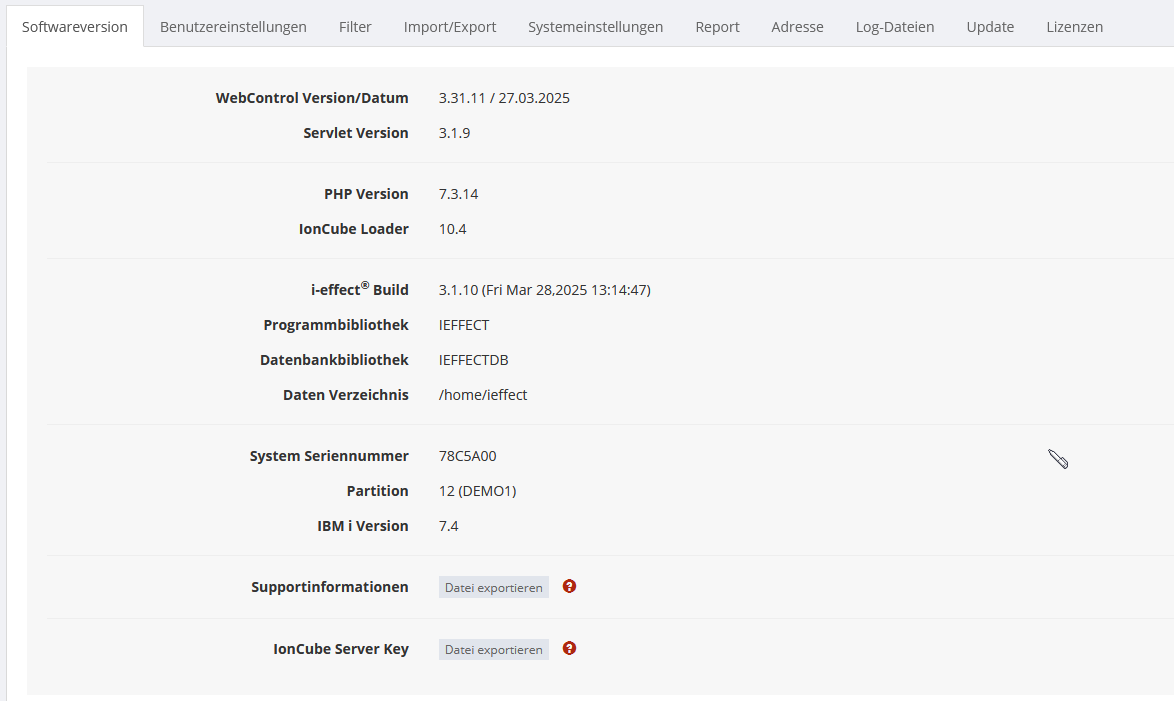
Task: Click the active Softwareversion tab
Action: pyautogui.click(x=75, y=27)
